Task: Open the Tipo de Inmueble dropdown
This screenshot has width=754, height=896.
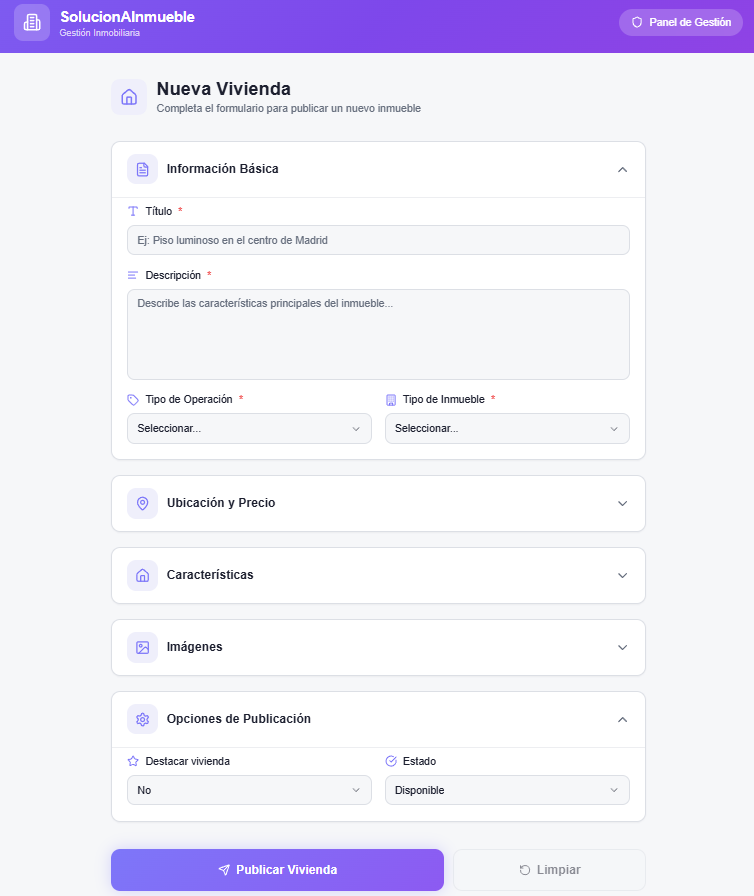Action: pos(507,428)
